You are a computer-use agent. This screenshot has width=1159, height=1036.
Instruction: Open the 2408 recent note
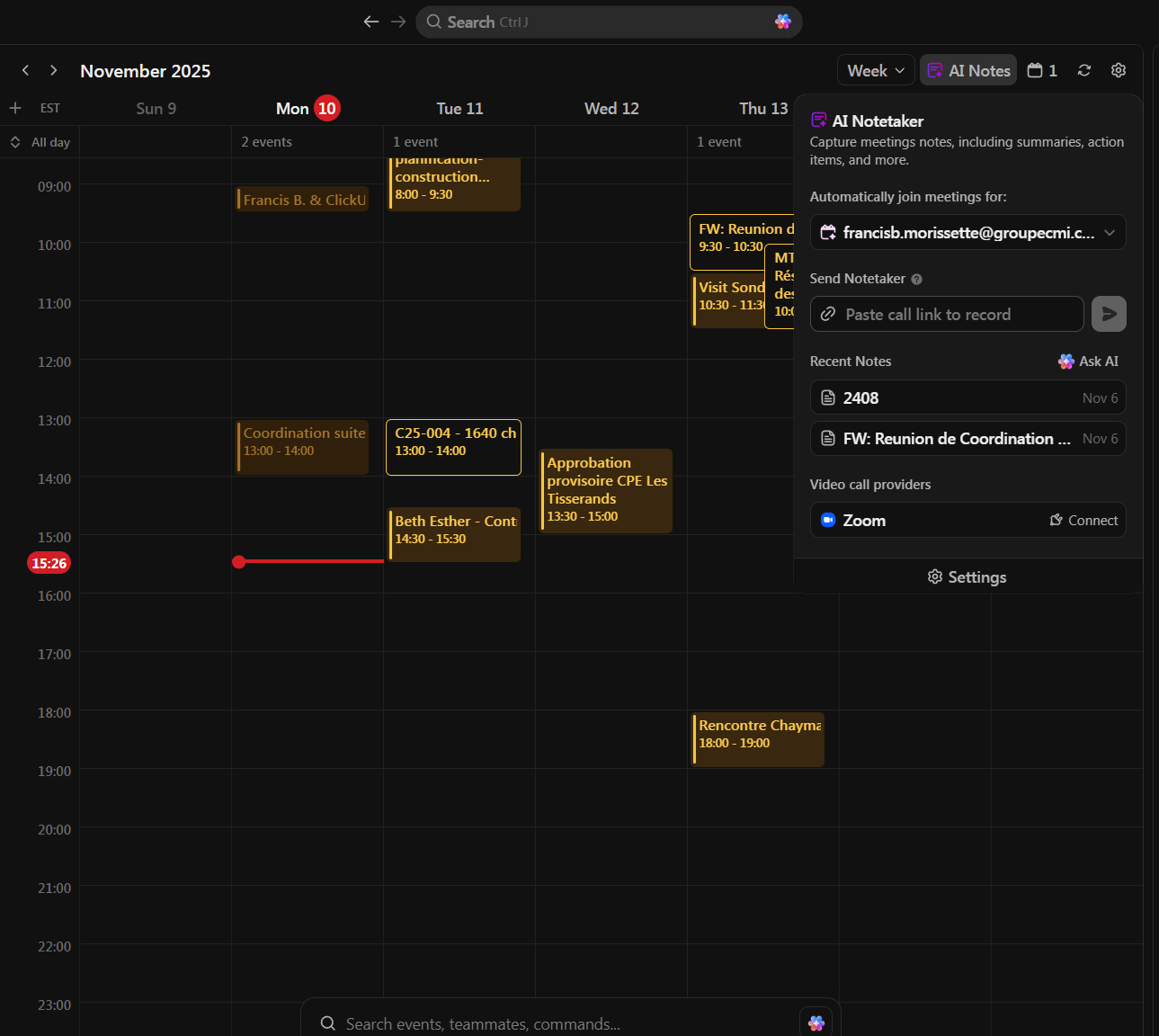pos(967,397)
